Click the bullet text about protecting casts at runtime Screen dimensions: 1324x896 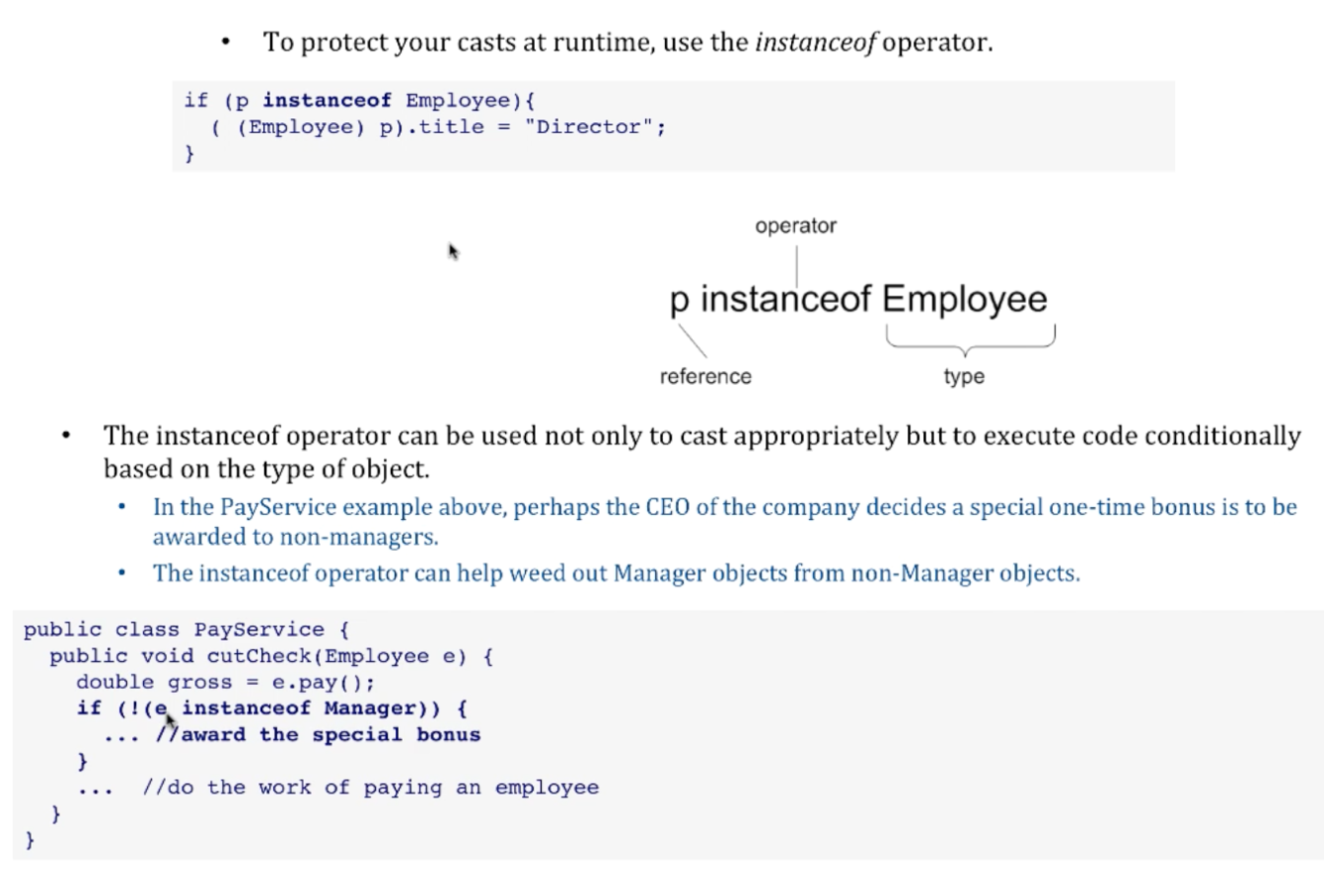click(627, 43)
